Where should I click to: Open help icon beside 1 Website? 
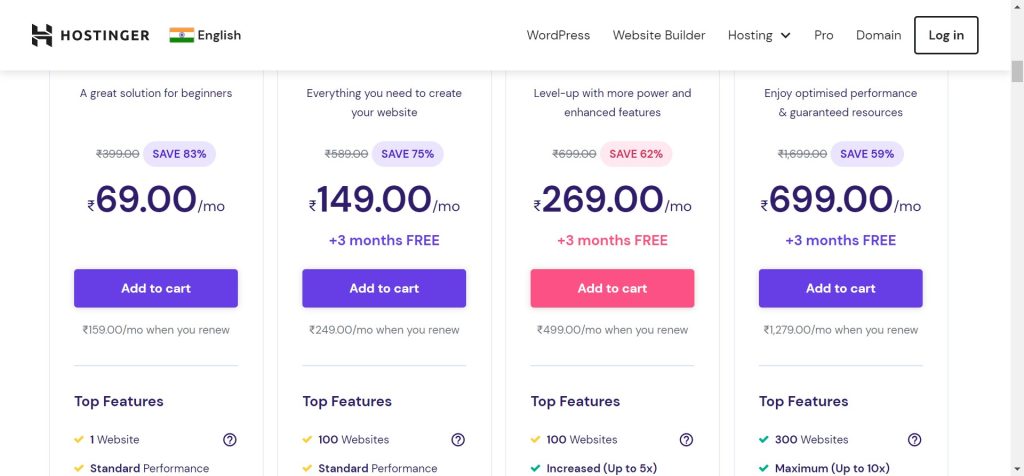coord(230,440)
